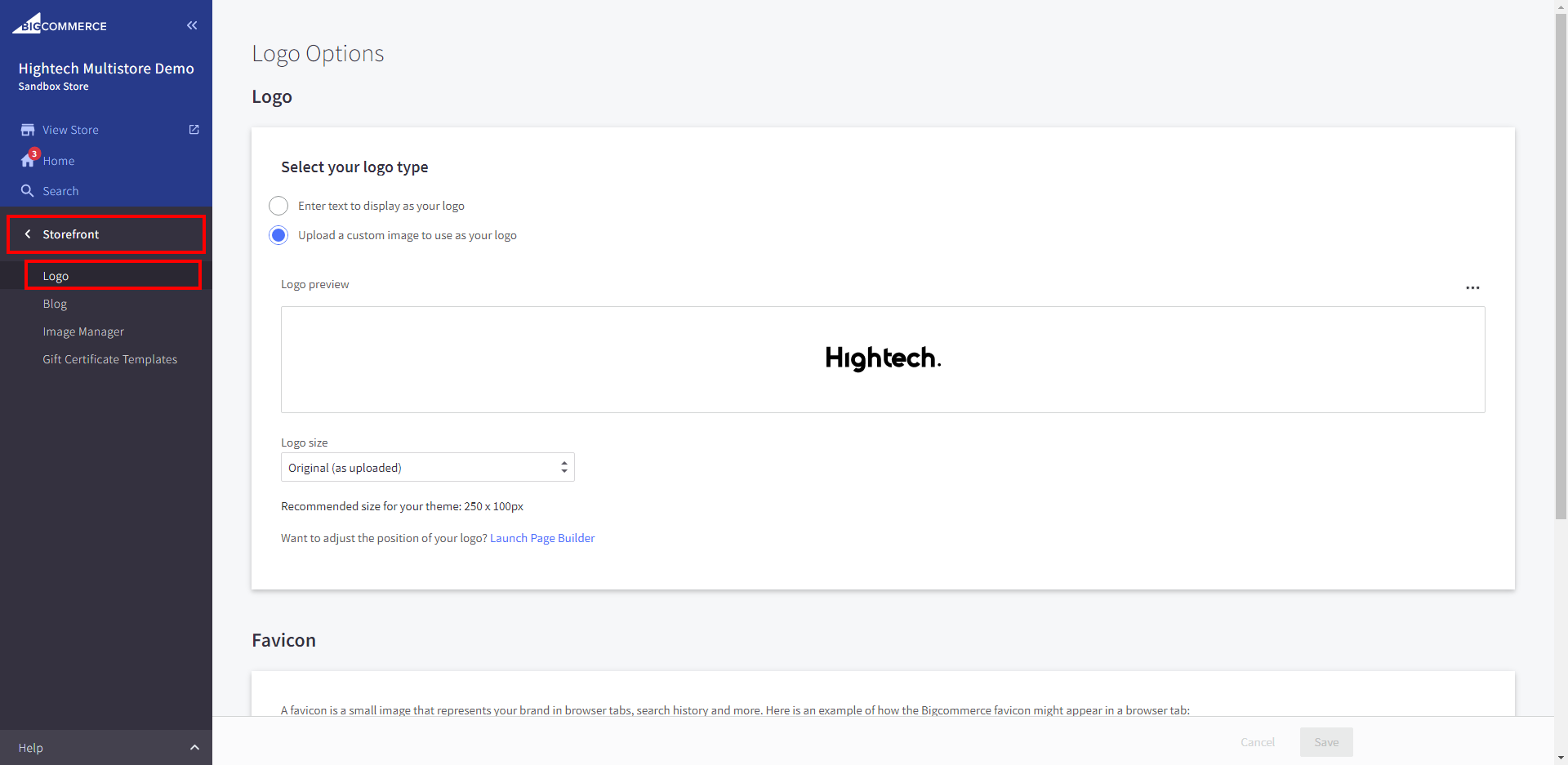This screenshot has height=765, width=1568.
Task: Click the Hightech logo preview image
Action: (x=883, y=358)
